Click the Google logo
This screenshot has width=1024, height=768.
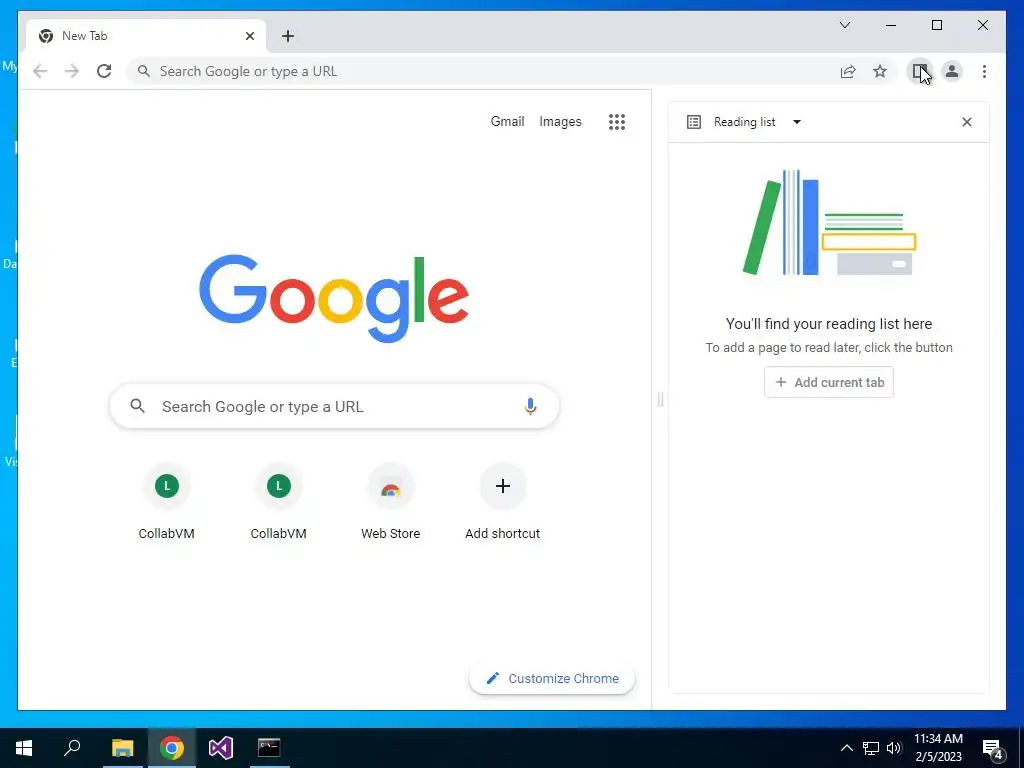point(334,298)
